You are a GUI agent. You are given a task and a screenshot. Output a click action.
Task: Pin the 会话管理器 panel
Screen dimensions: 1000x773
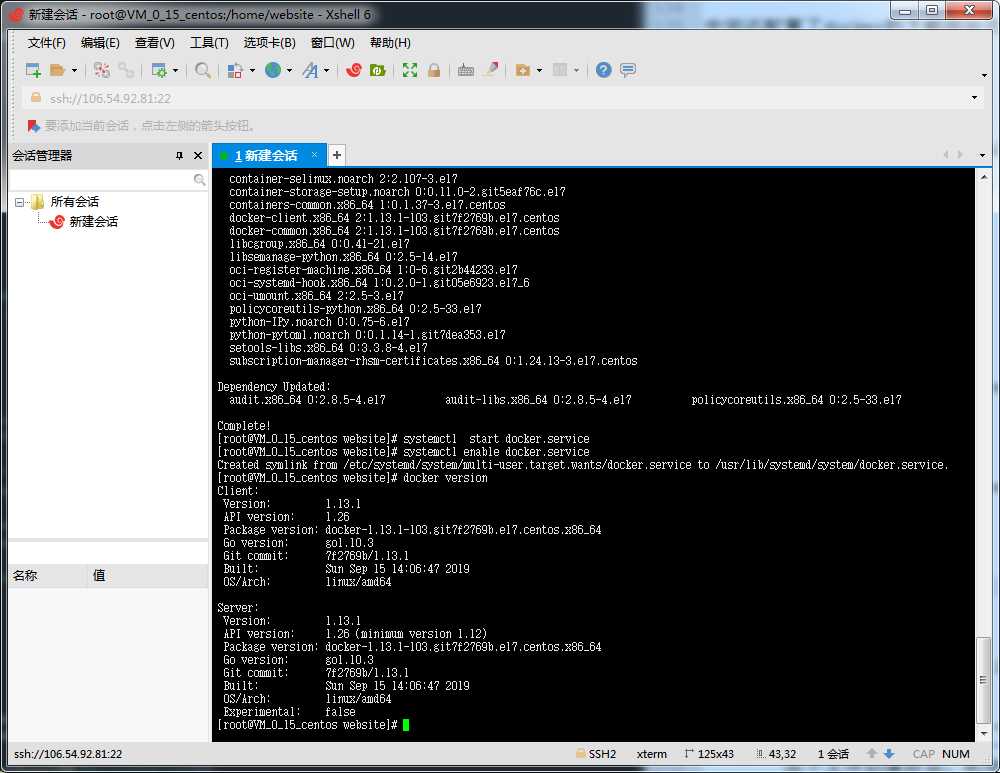click(x=179, y=156)
